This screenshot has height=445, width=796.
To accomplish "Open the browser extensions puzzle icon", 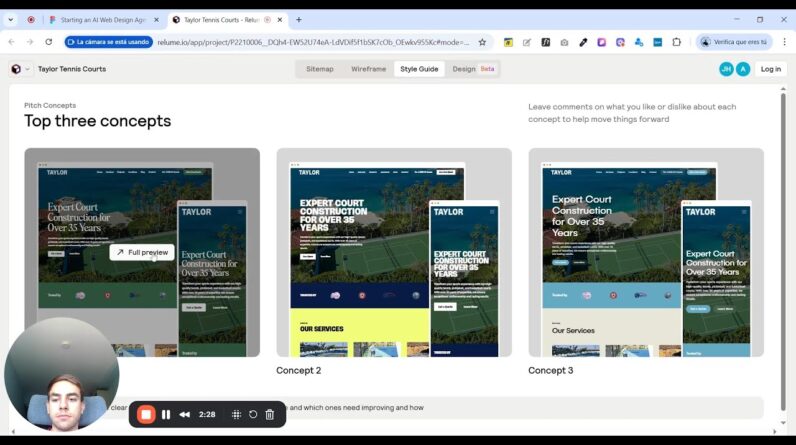I will [x=677, y=42].
